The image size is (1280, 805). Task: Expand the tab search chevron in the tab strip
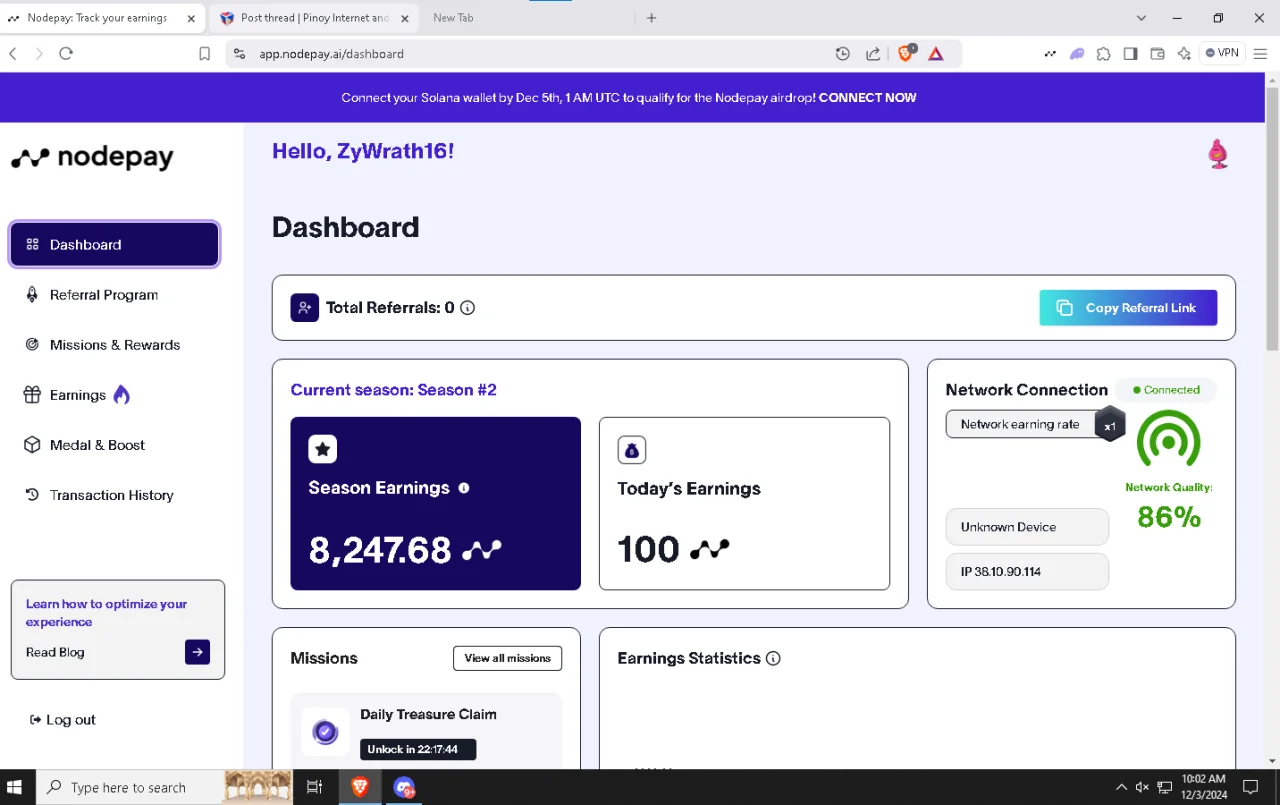1142,18
